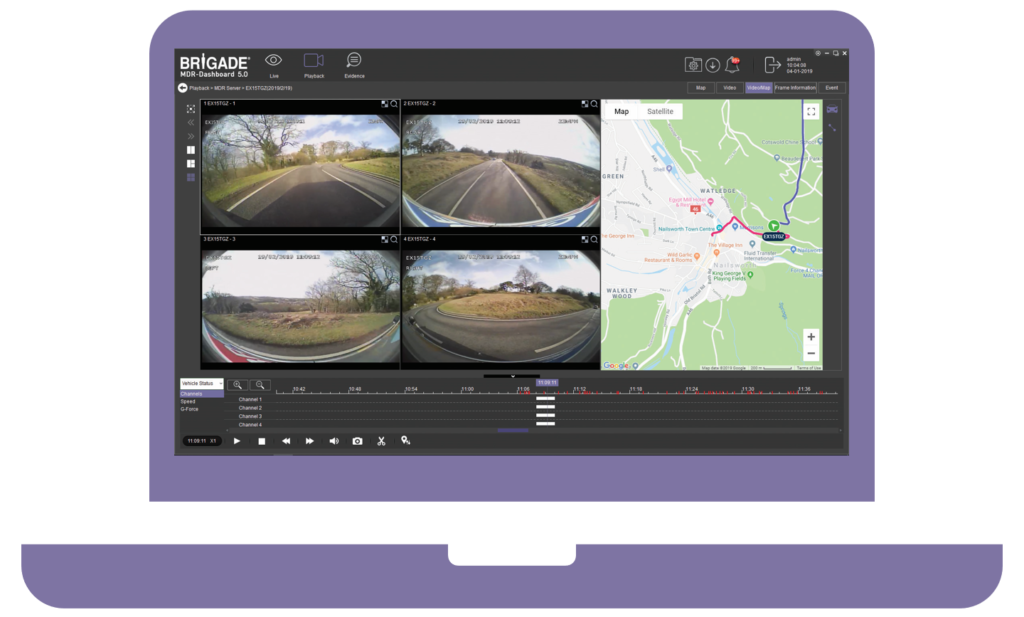Screen dimensions: 1024x617
Task: Switch to the Video tab
Action: point(729,87)
